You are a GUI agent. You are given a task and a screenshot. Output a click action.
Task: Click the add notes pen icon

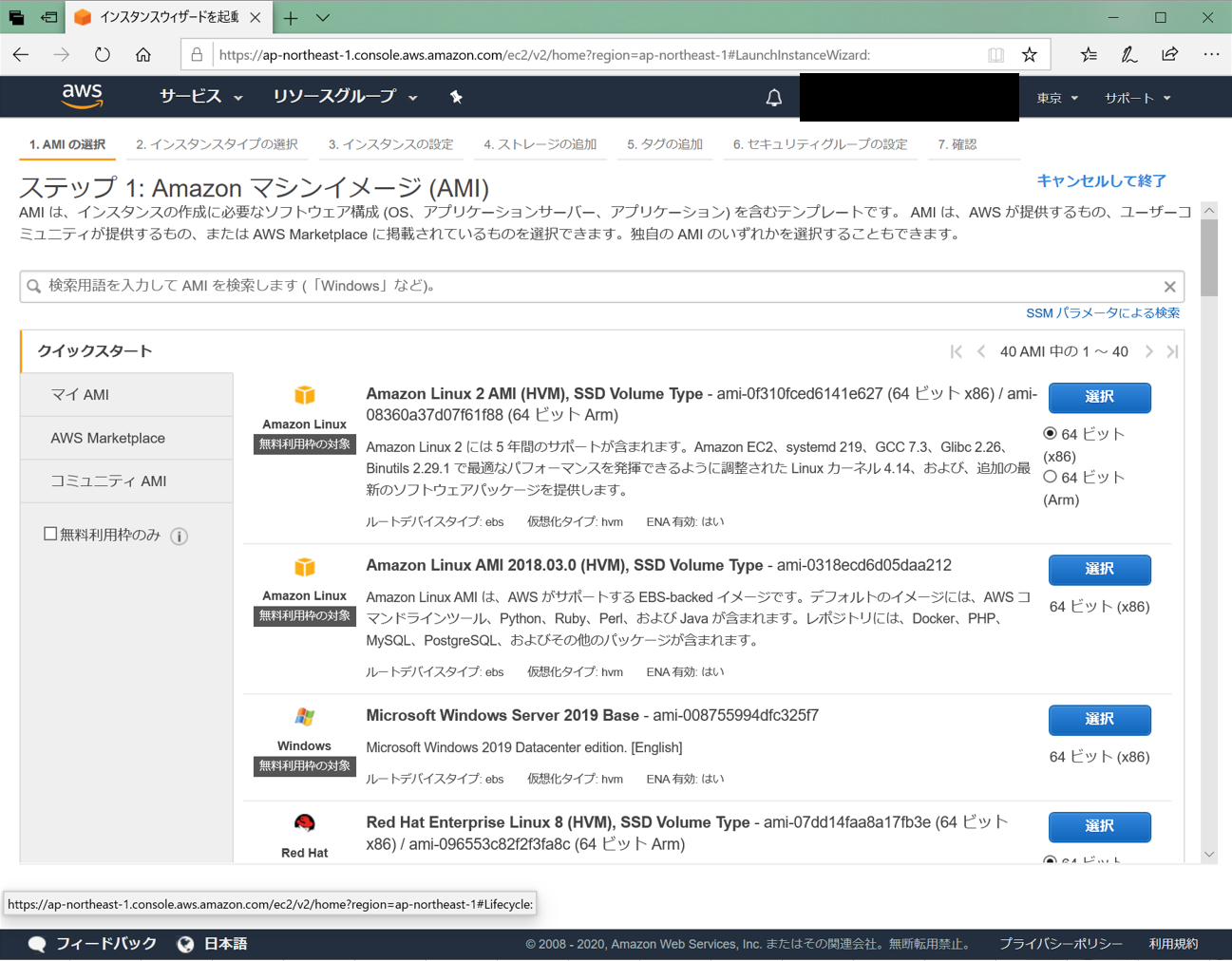(x=1129, y=55)
